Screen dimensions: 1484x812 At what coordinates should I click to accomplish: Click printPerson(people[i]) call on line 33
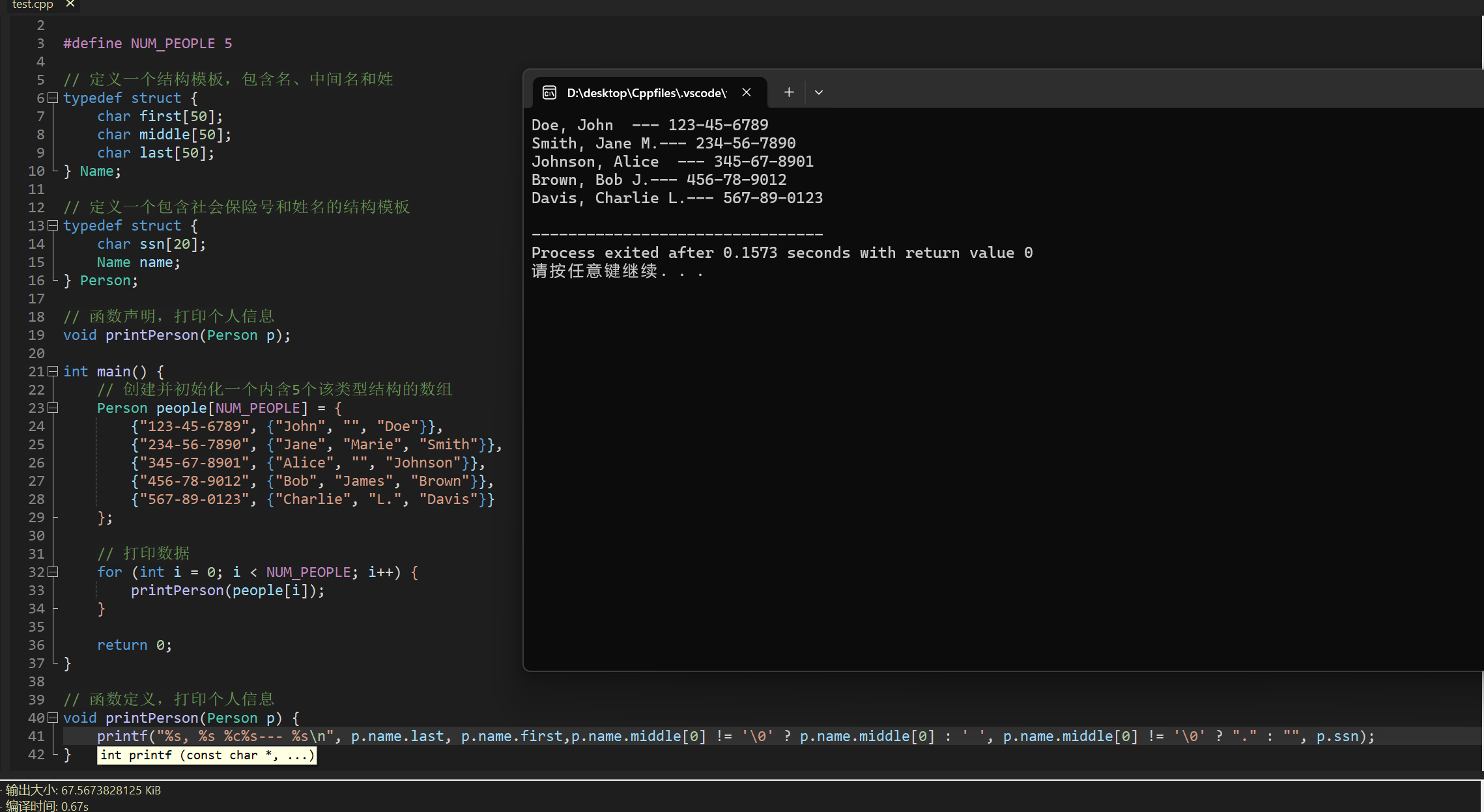point(227,590)
